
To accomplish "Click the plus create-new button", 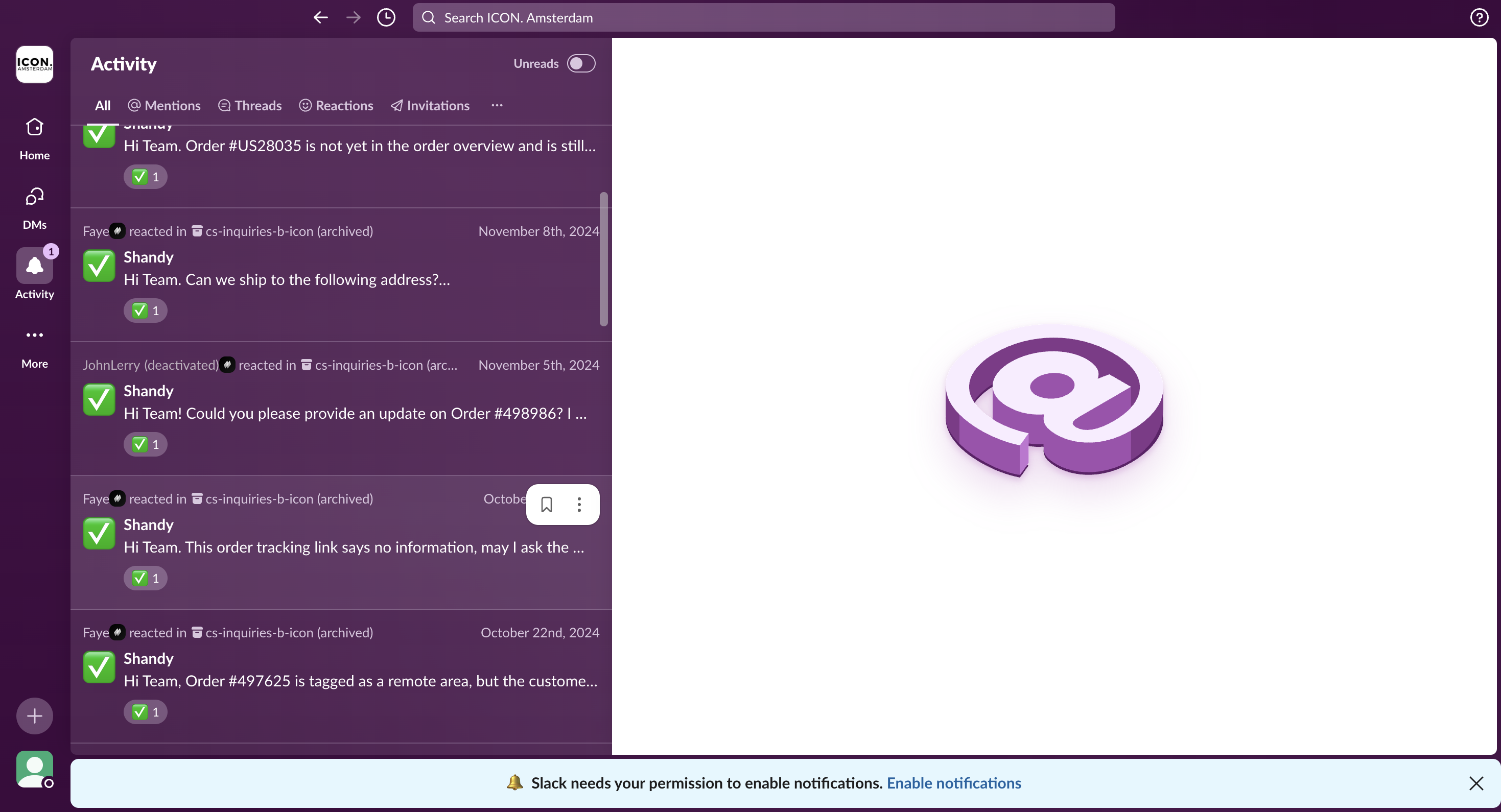I will (x=34, y=716).
